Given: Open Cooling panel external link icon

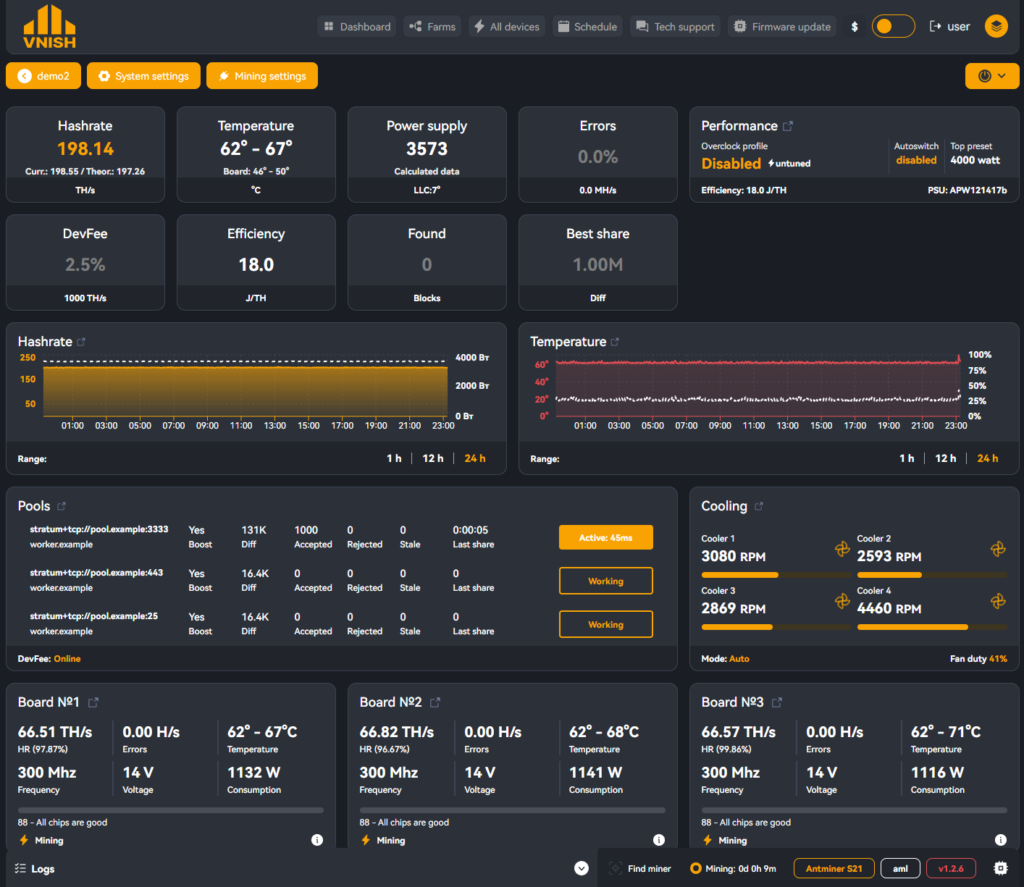Looking at the screenshot, I should [758, 506].
